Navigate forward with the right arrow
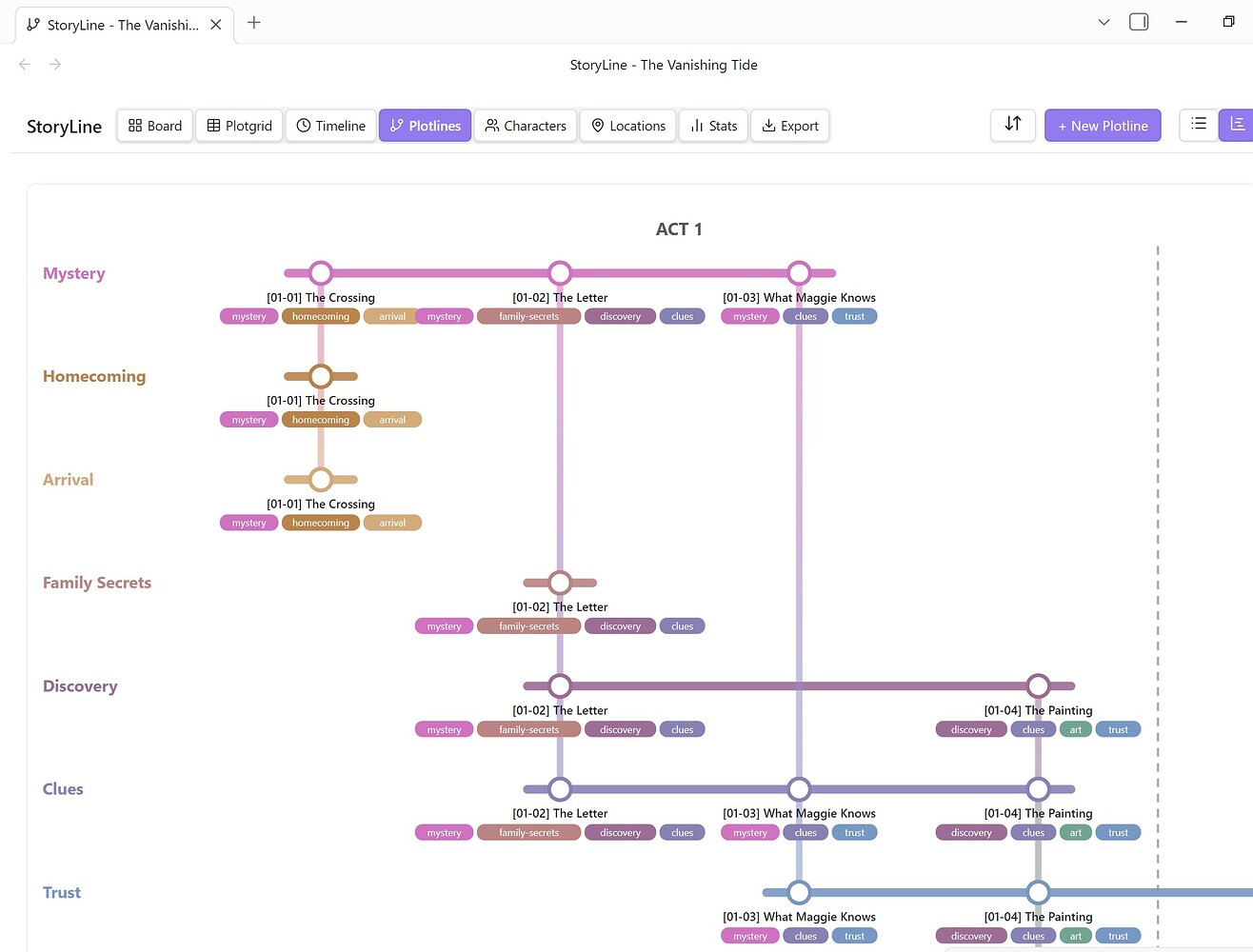The width and height of the screenshot is (1253, 952). [x=55, y=65]
